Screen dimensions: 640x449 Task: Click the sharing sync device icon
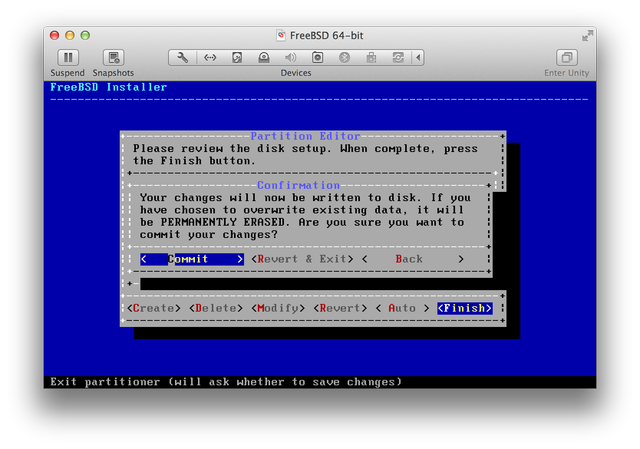coord(398,58)
